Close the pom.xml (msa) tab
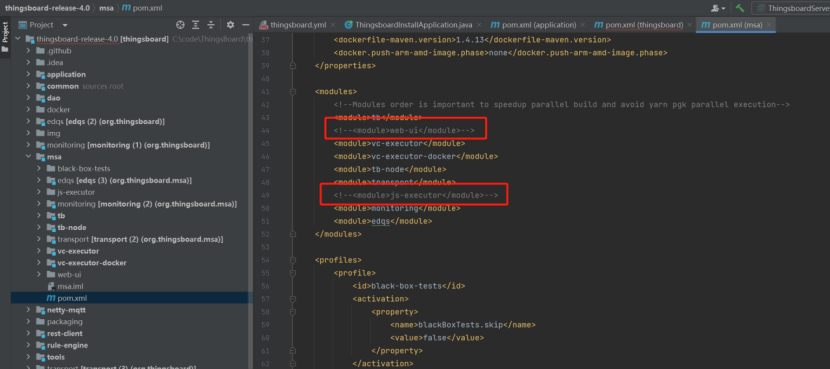The image size is (830, 369). [769, 25]
